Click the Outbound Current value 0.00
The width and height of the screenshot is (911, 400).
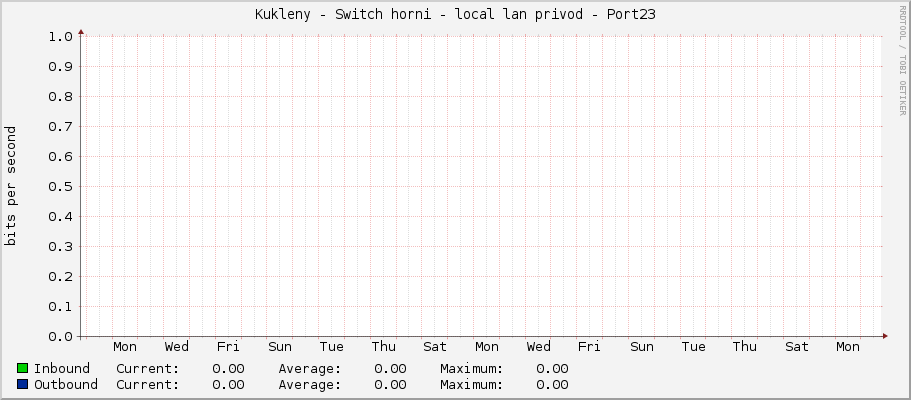pos(228,385)
